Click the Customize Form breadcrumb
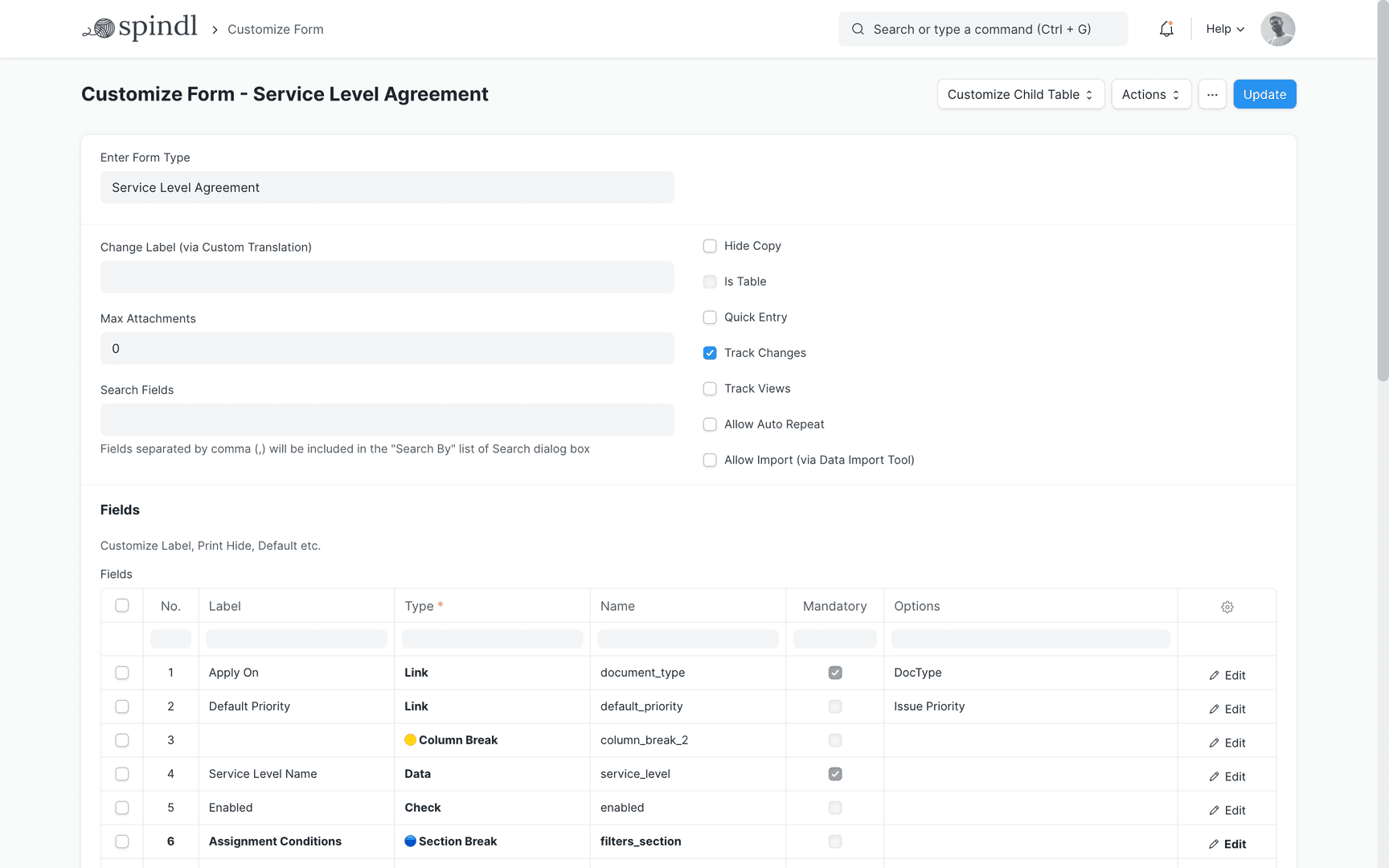Viewport: 1389px width, 868px height. coord(275,29)
